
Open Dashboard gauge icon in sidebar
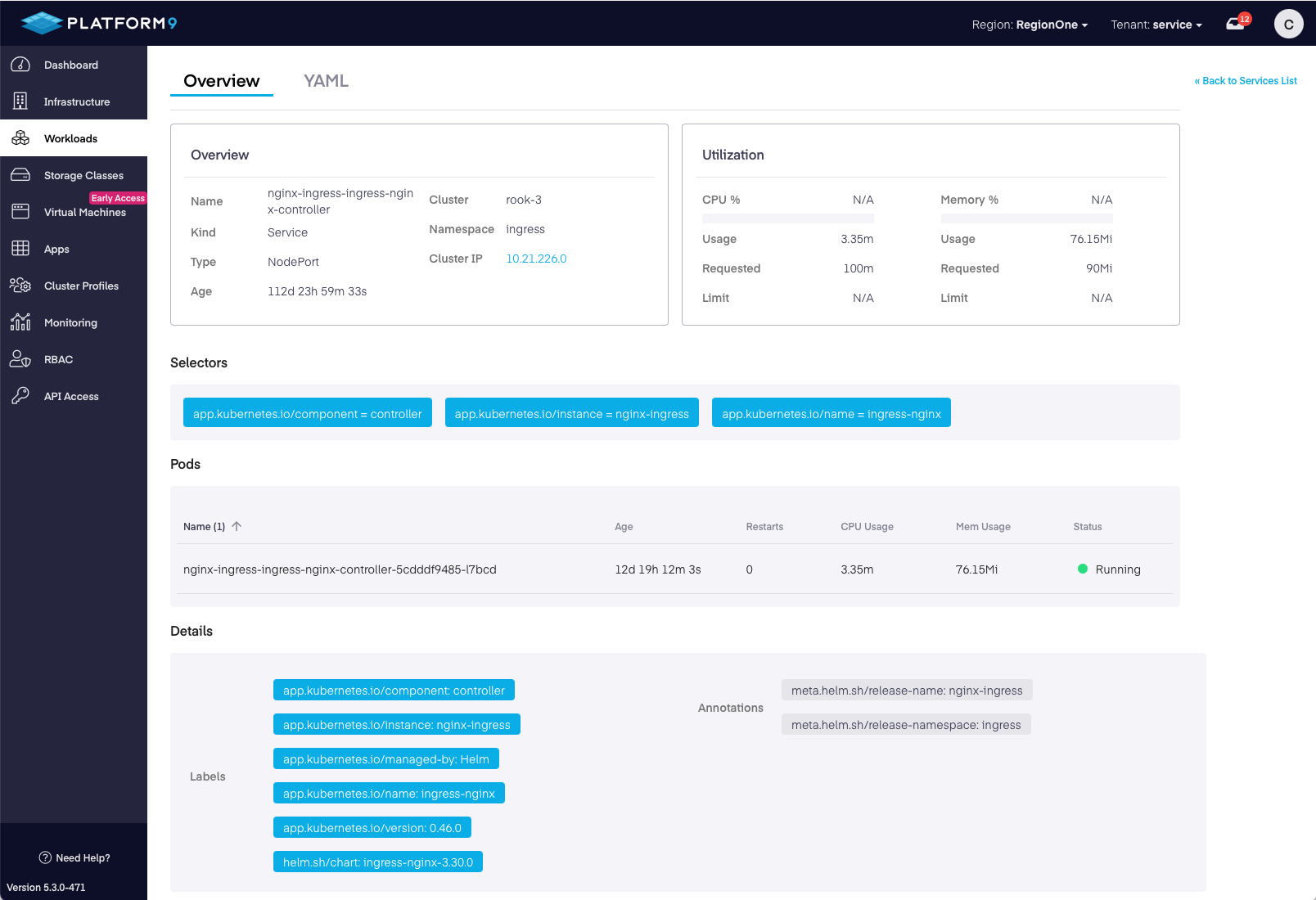[x=20, y=65]
